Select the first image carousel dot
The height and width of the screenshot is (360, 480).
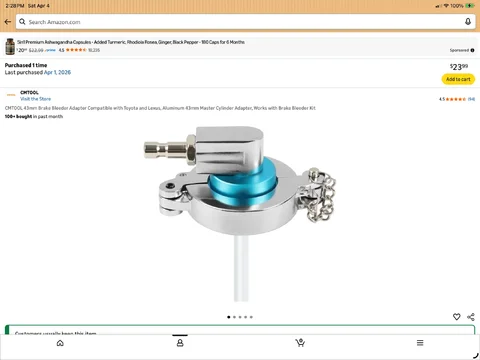[229, 317]
